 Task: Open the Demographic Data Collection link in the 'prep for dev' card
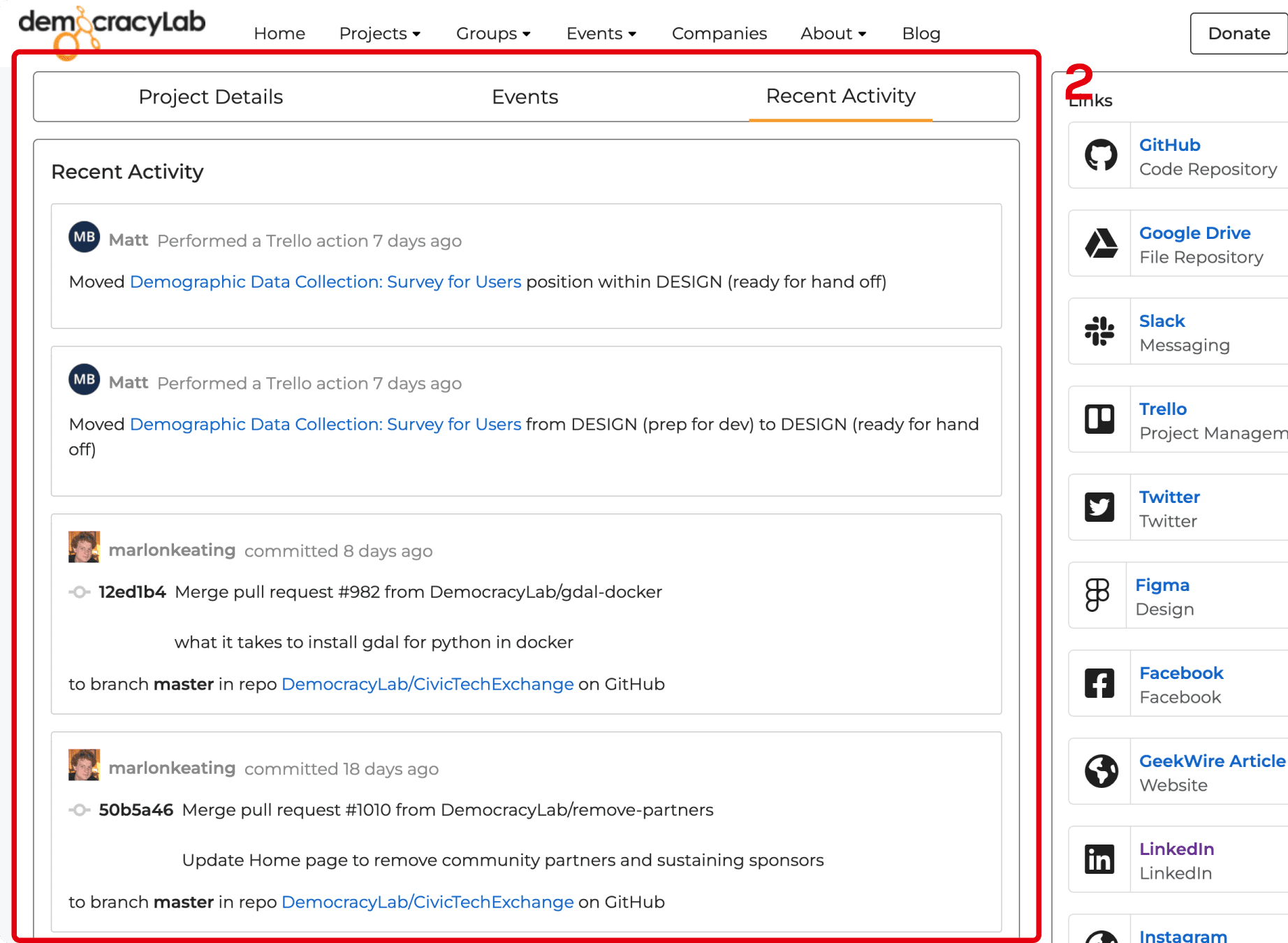coord(325,424)
